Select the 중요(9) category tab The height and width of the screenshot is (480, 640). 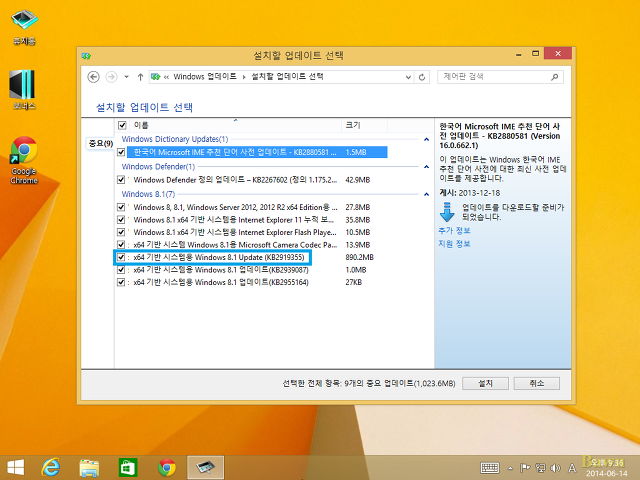(100, 144)
